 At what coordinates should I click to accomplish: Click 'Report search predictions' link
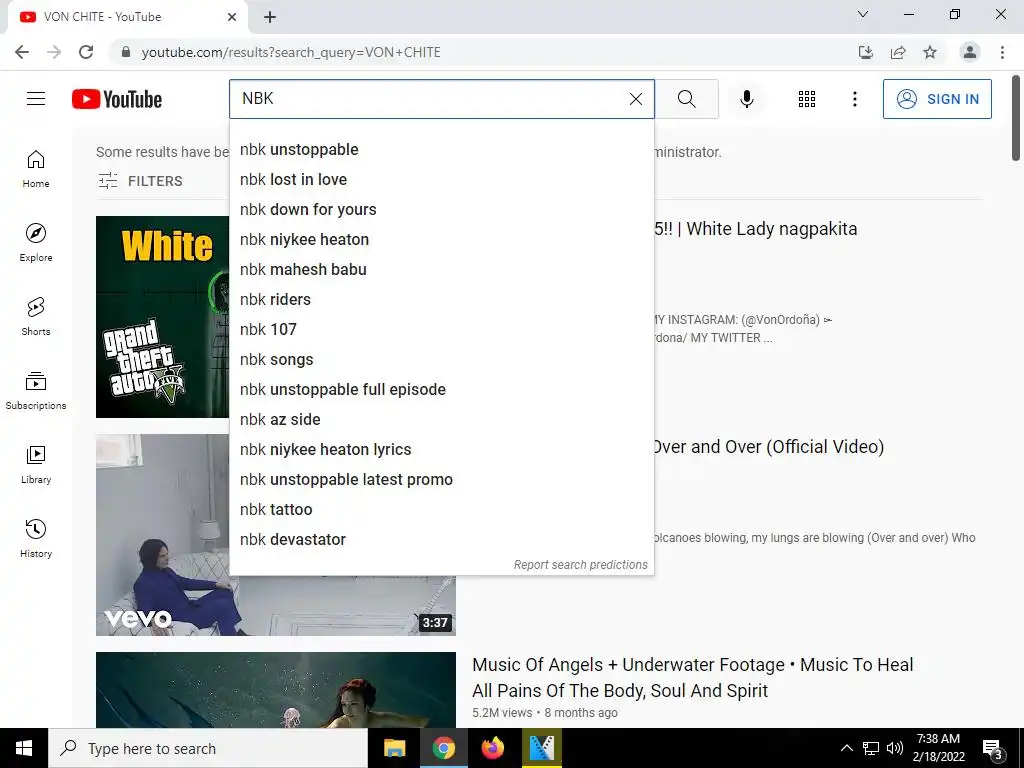pyautogui.click(x=581, y=565)
